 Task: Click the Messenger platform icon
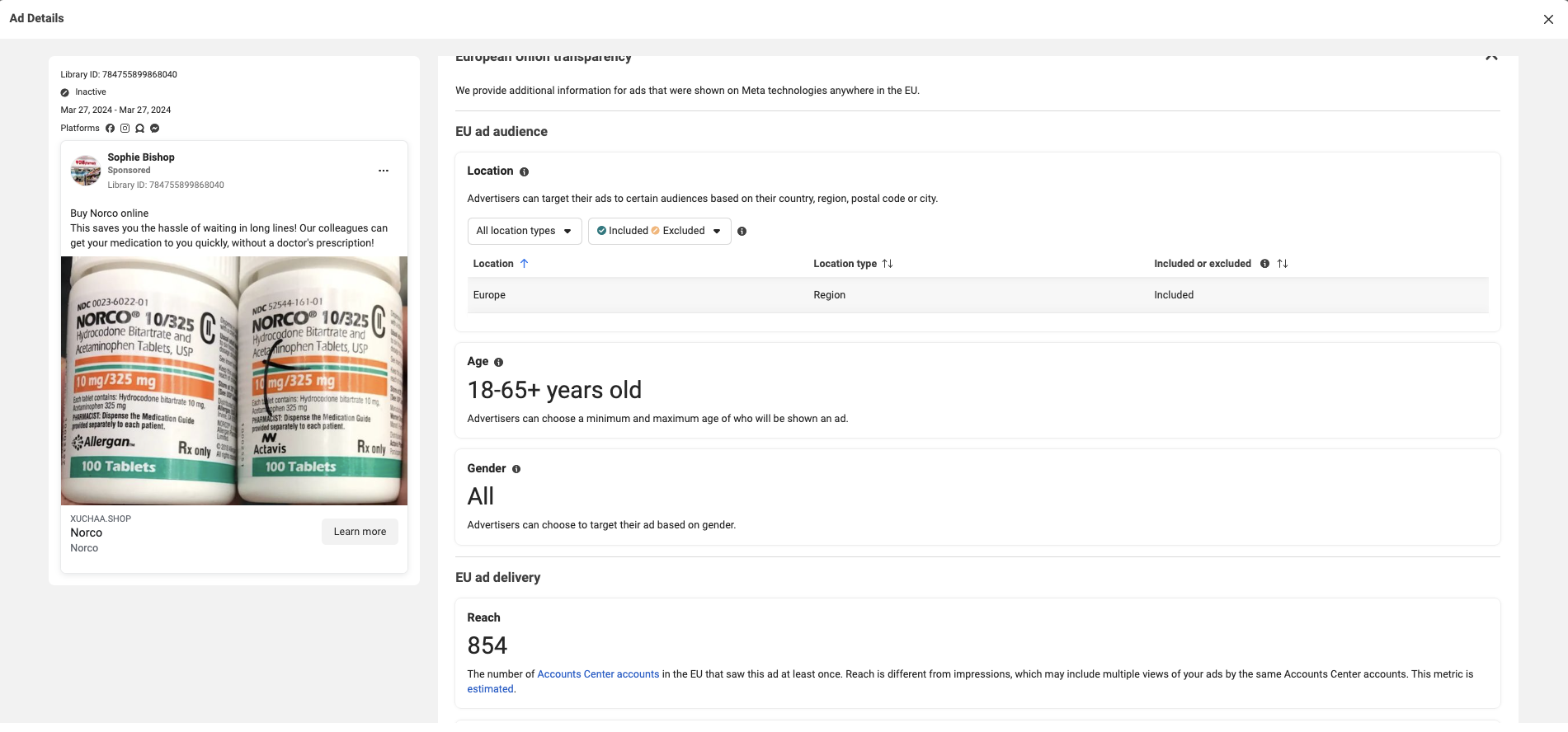click(x=154, y=128)
